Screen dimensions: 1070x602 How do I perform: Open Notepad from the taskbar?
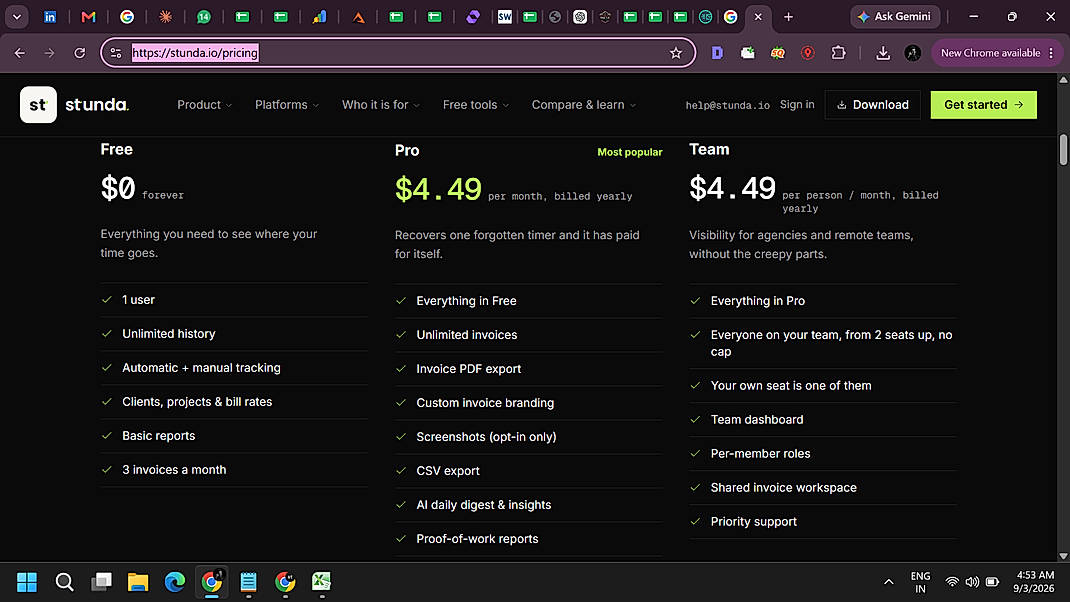[248, 582]
